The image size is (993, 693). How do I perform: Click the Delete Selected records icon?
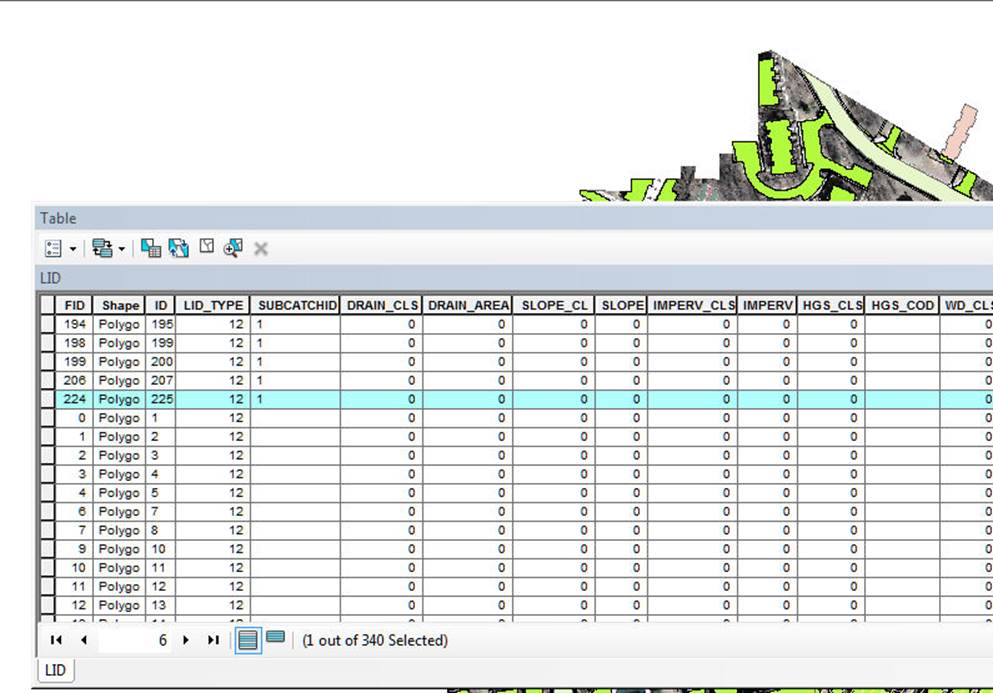point(259,248)
